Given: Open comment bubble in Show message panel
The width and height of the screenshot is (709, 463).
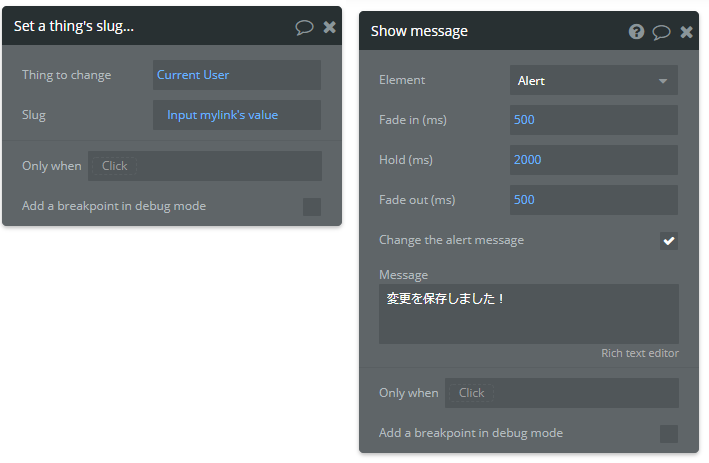Looking at the screenshot, I should point(661,32).
